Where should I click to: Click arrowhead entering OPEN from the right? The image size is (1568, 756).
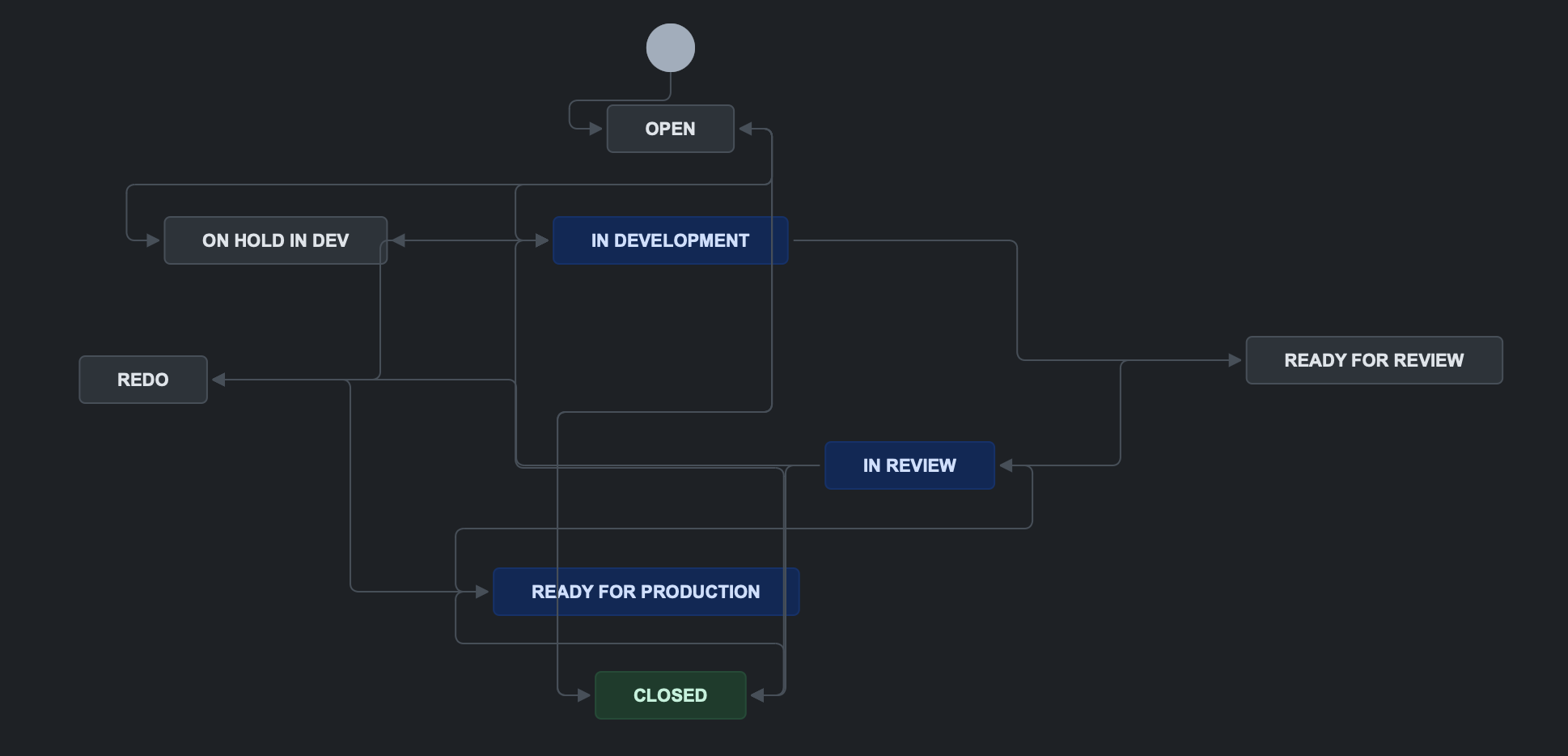745,129
